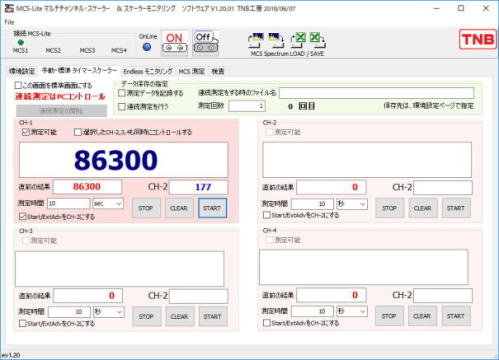Expand CH-2 panel time unit dropdown

[352, 204]
